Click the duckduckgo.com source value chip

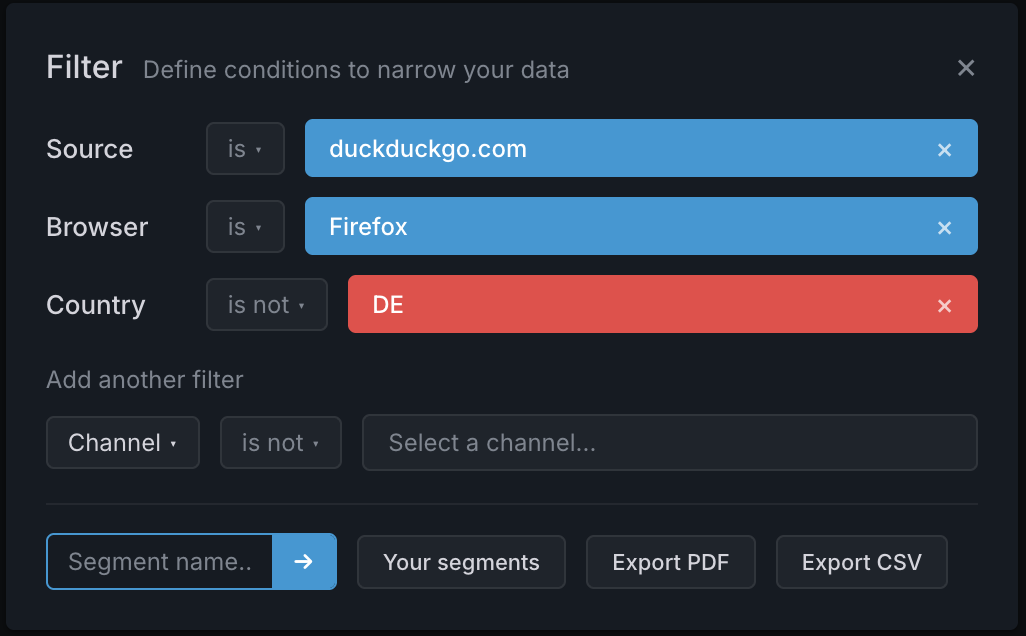pos(600,149)
